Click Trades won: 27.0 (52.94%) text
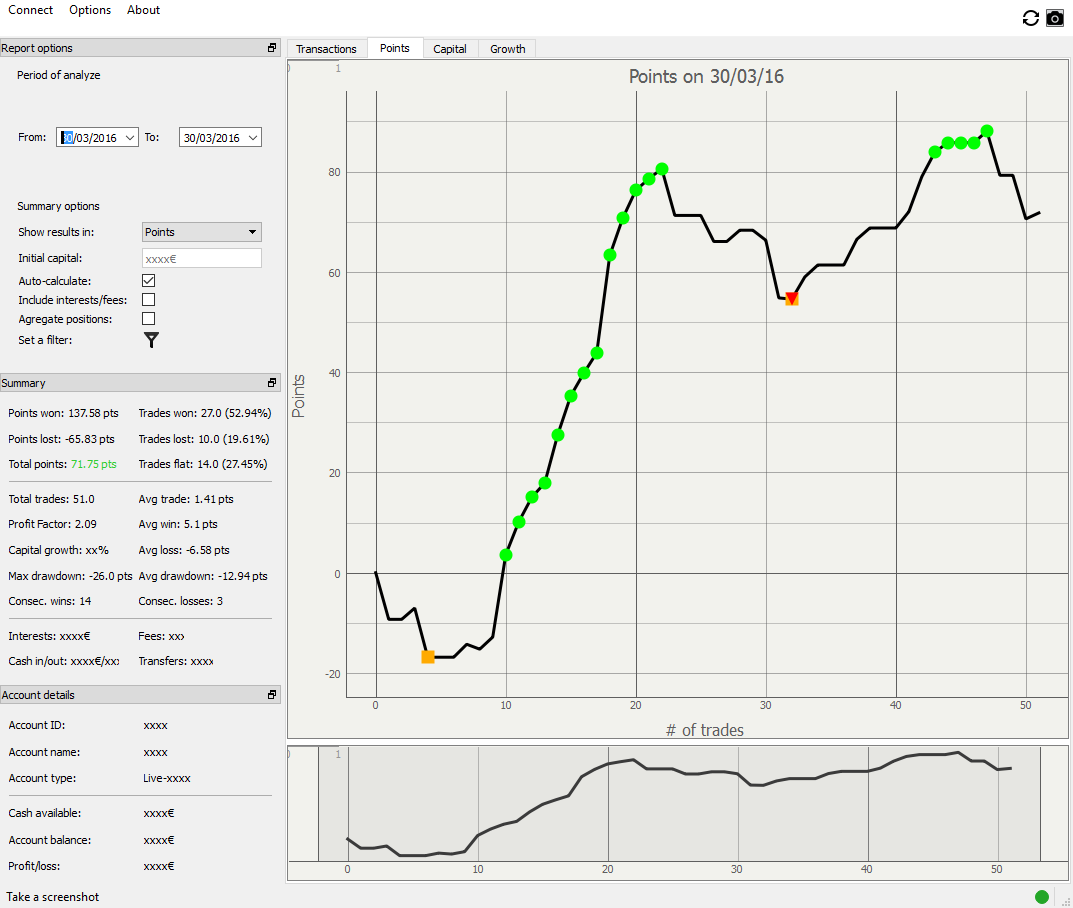This screenshot has height=908, width=1073. [205, 413]
